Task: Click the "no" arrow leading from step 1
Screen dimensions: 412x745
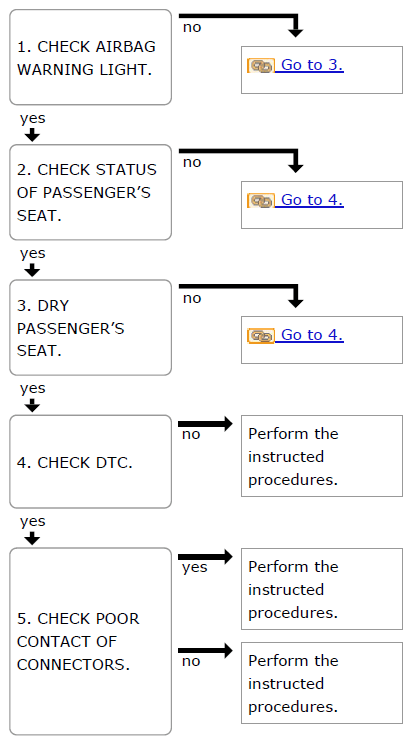Action: point(240,25)
